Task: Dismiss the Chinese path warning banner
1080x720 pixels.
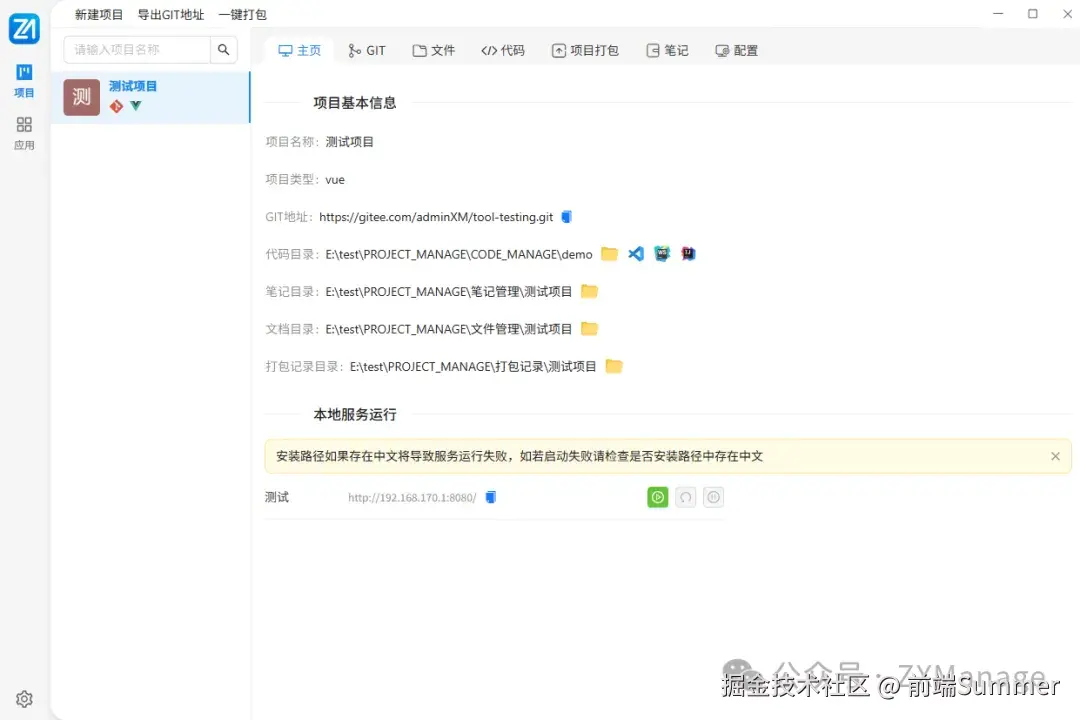Action: pos(1055,455)
